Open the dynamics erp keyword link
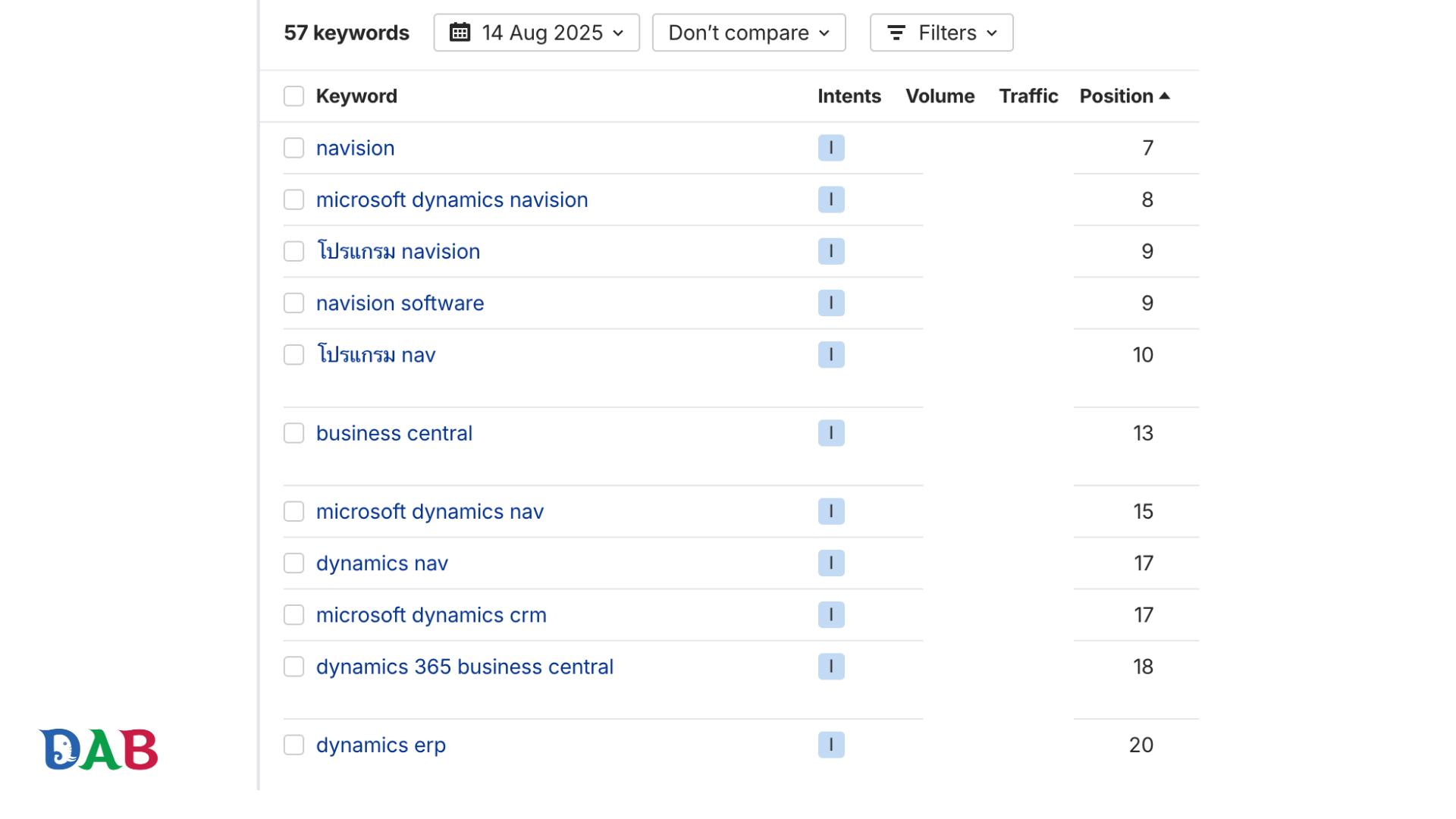This screenshot has height=819, width=1456. point(381,745)
